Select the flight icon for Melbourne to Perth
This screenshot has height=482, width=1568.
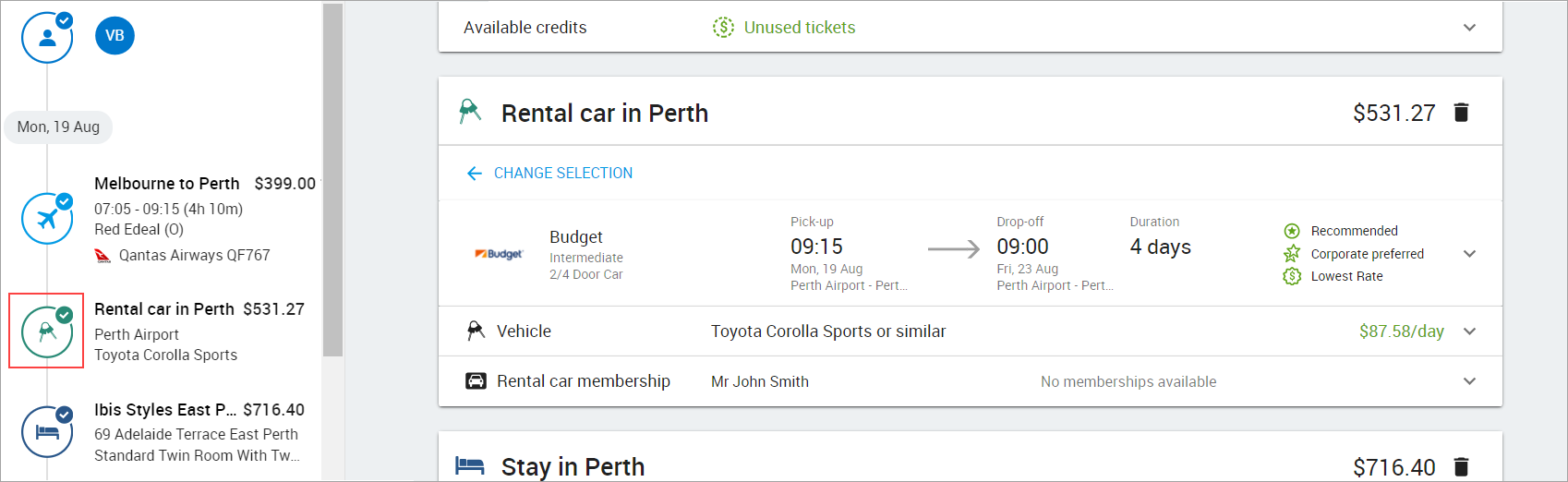coord(47,219)
